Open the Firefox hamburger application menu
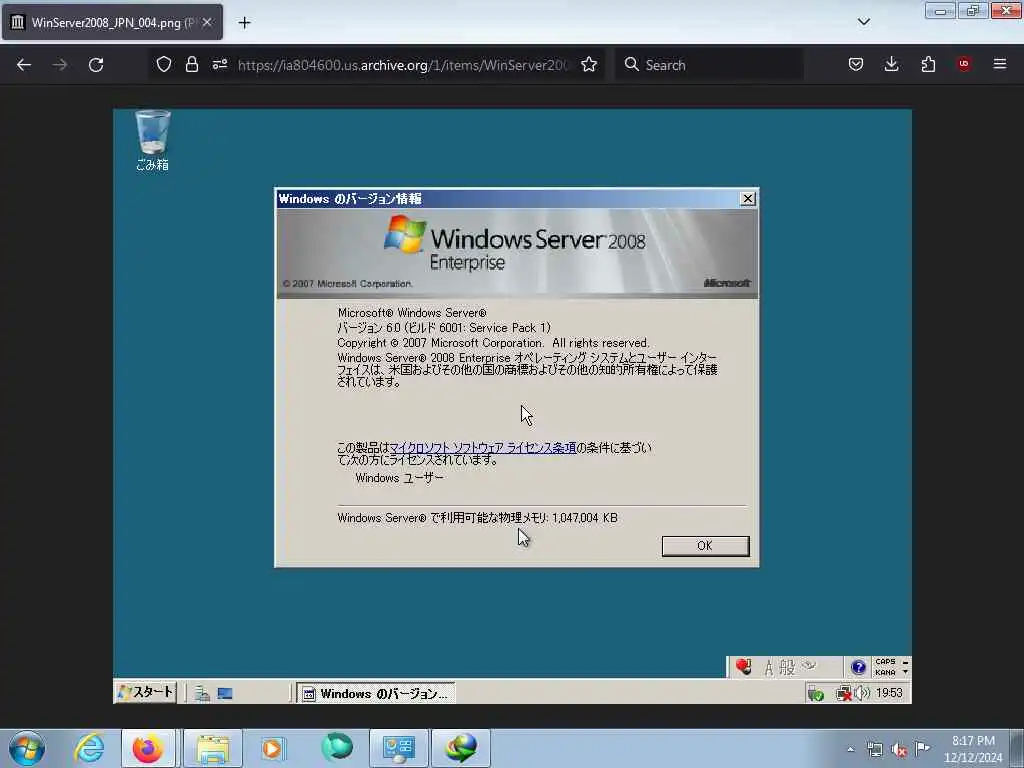 pos(1000,64)
